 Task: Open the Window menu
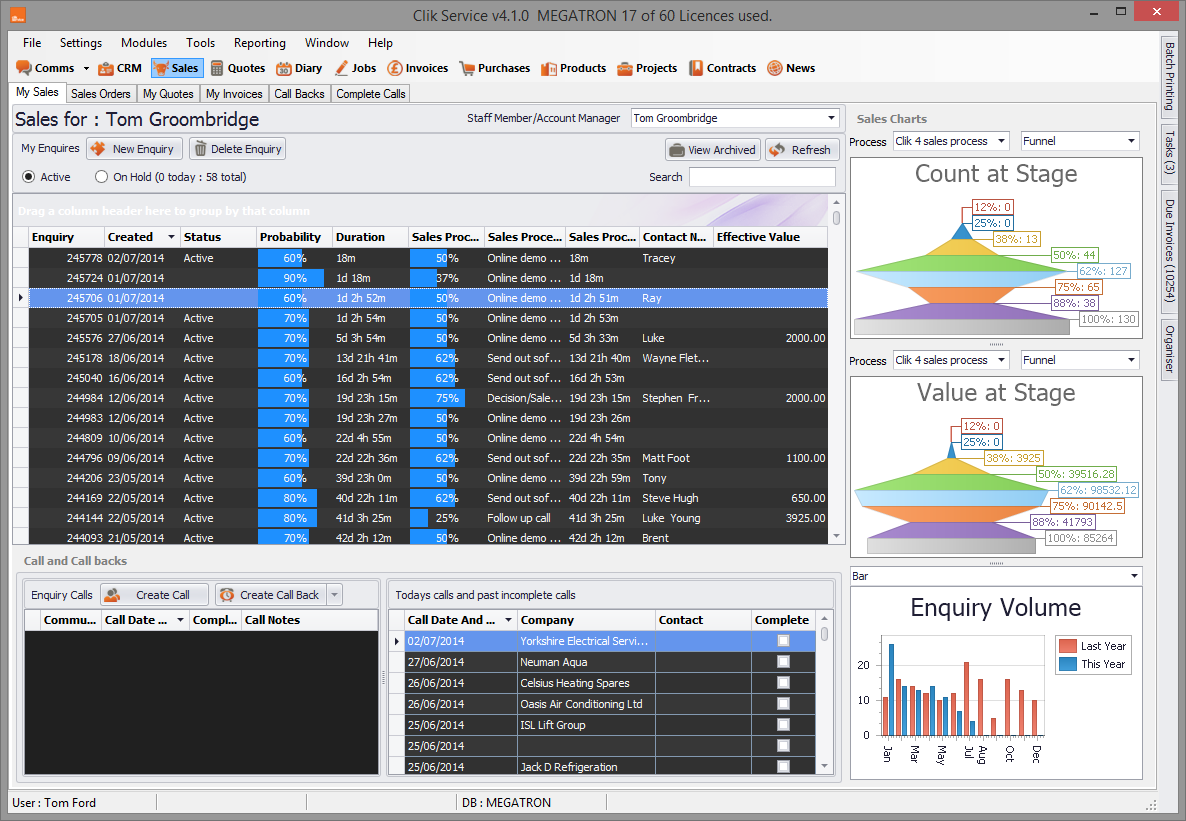pos(327,43)
